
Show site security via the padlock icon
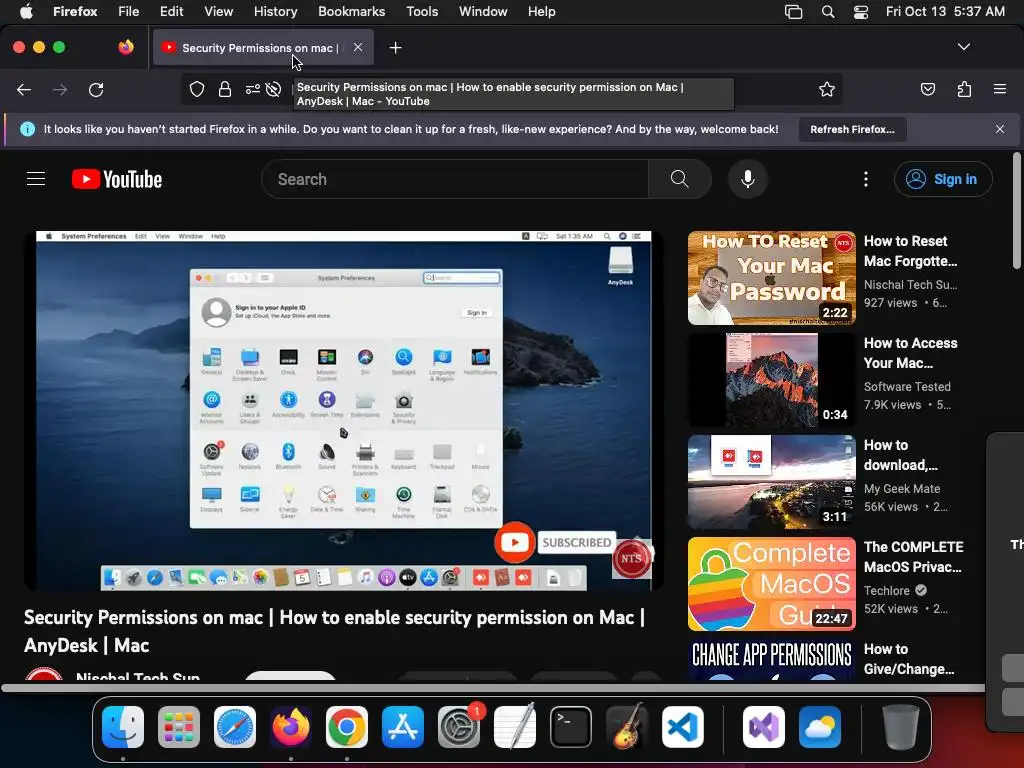225,89
